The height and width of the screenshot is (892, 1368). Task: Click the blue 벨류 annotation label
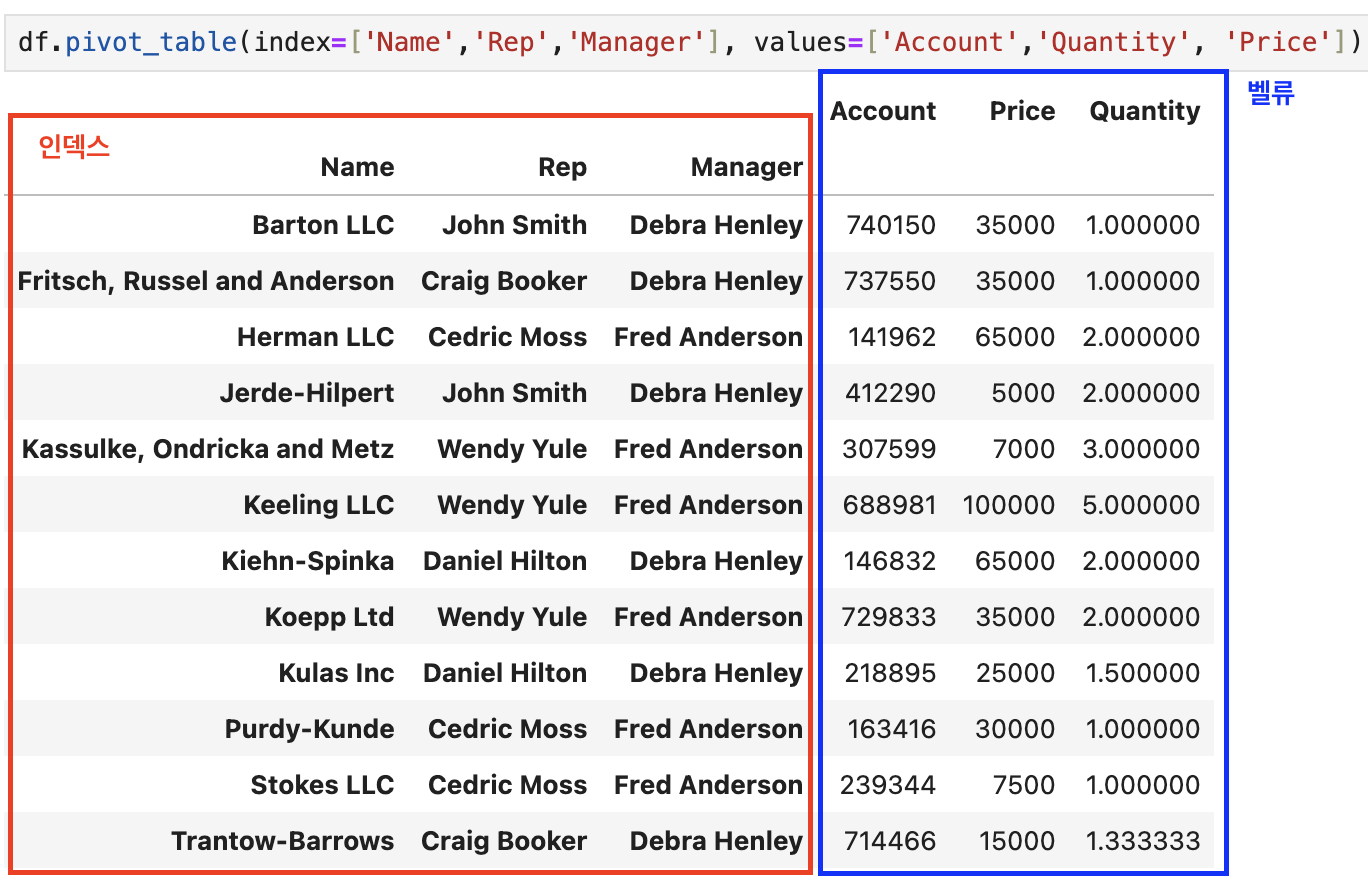1272,92
